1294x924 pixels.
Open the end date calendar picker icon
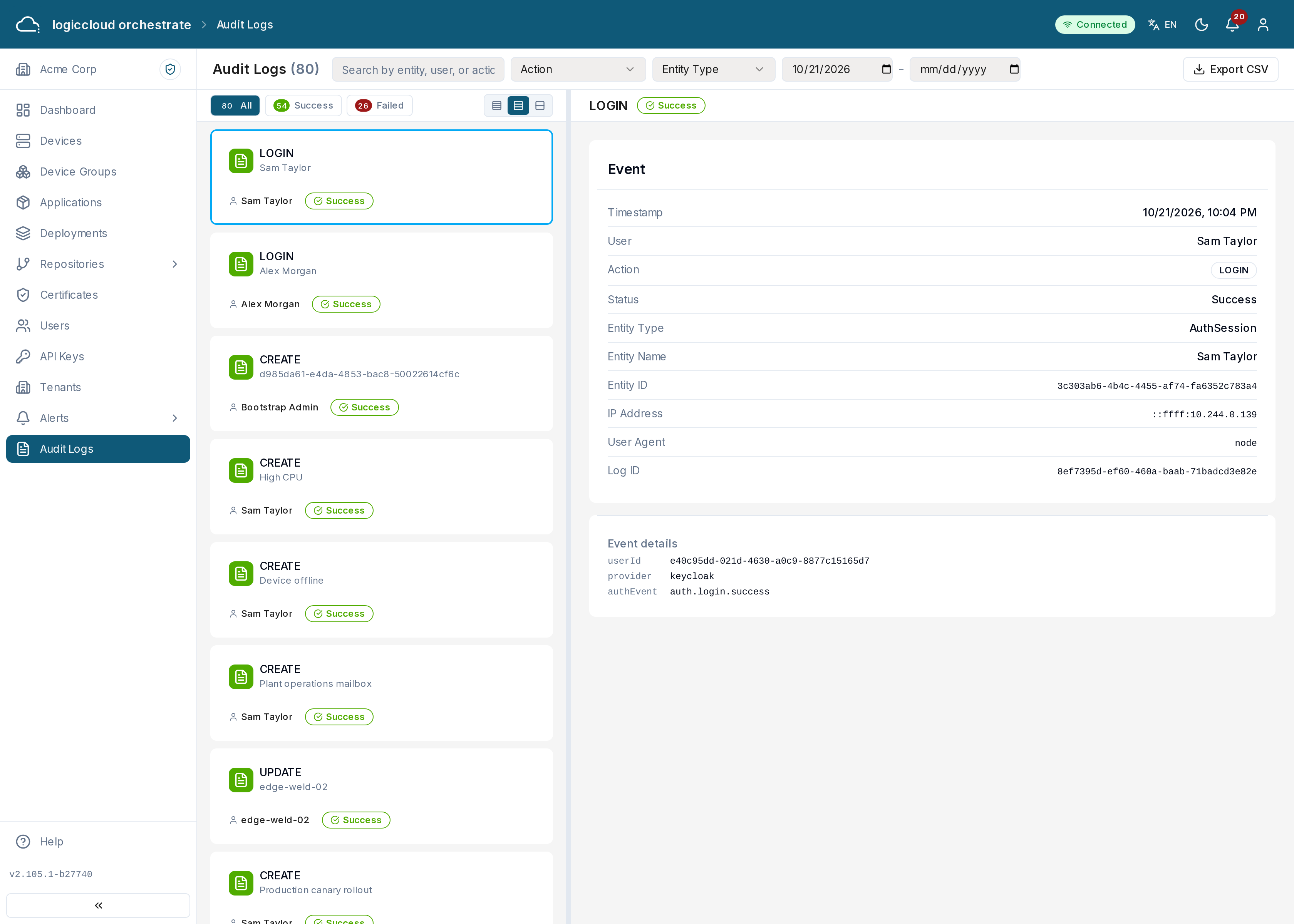1014,69
